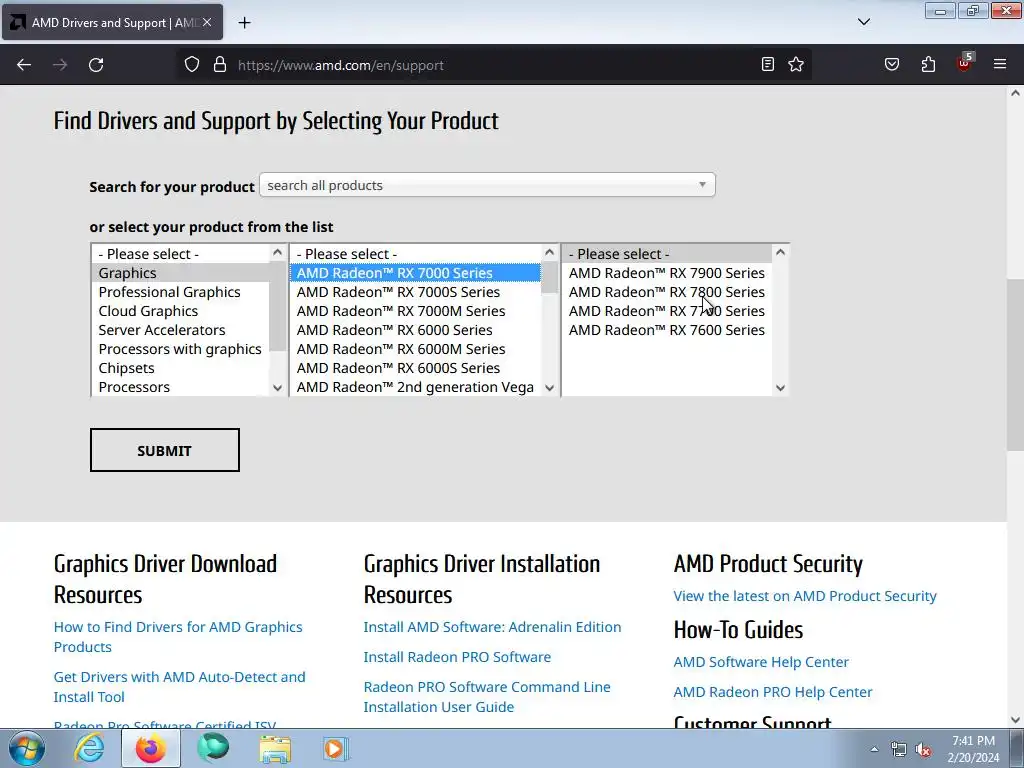This screenshot has width=1024, height=768.
Task: Select AMD Radeon RX 6000M Series
Action: 415,349
